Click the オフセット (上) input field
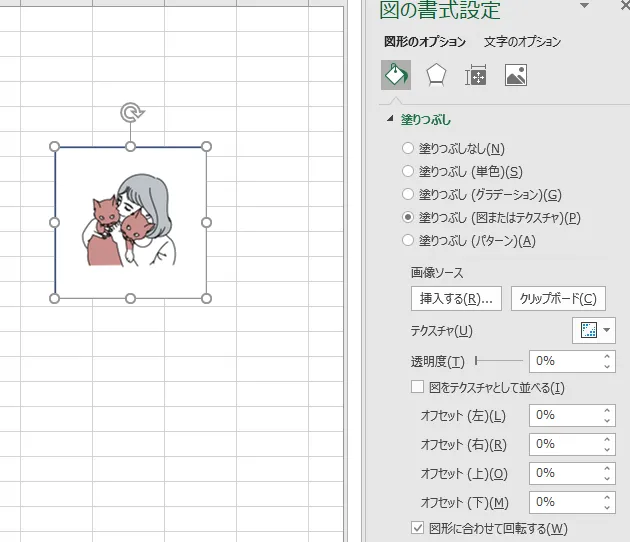The image size is (630, 542). (565, 473)
